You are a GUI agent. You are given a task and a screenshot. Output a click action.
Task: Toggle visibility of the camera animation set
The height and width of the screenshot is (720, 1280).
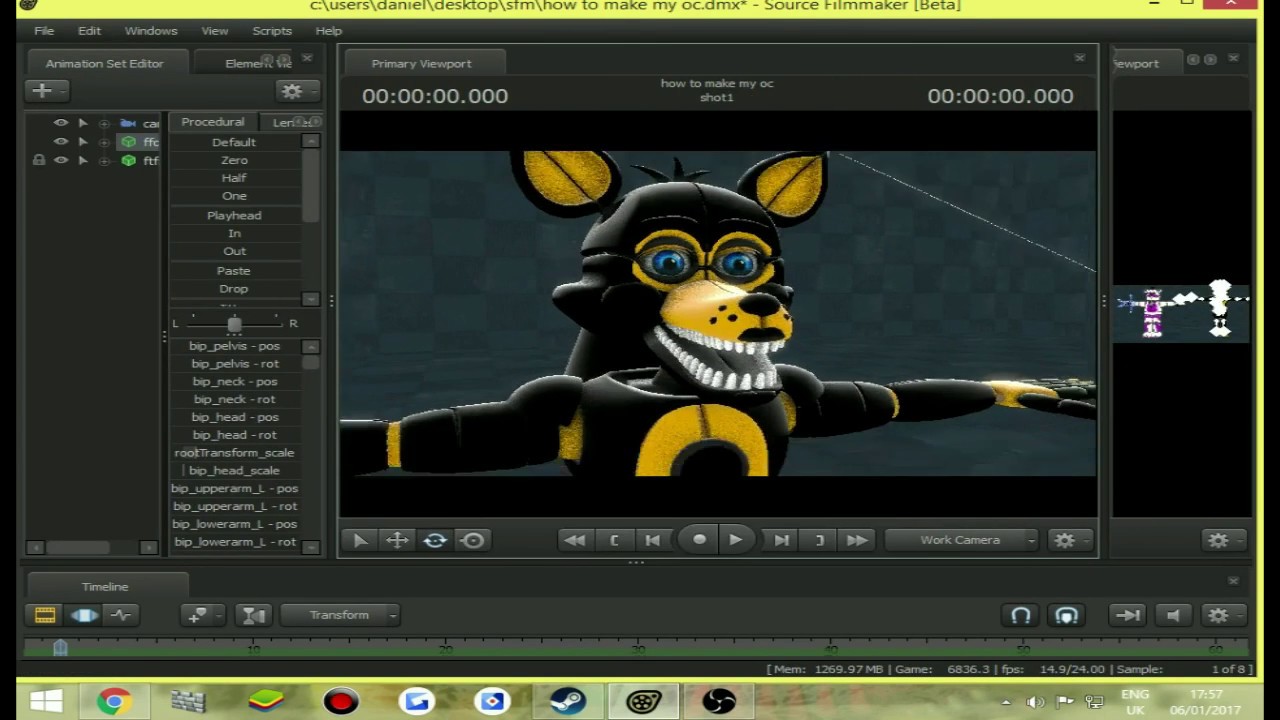(x=61, y=123)
